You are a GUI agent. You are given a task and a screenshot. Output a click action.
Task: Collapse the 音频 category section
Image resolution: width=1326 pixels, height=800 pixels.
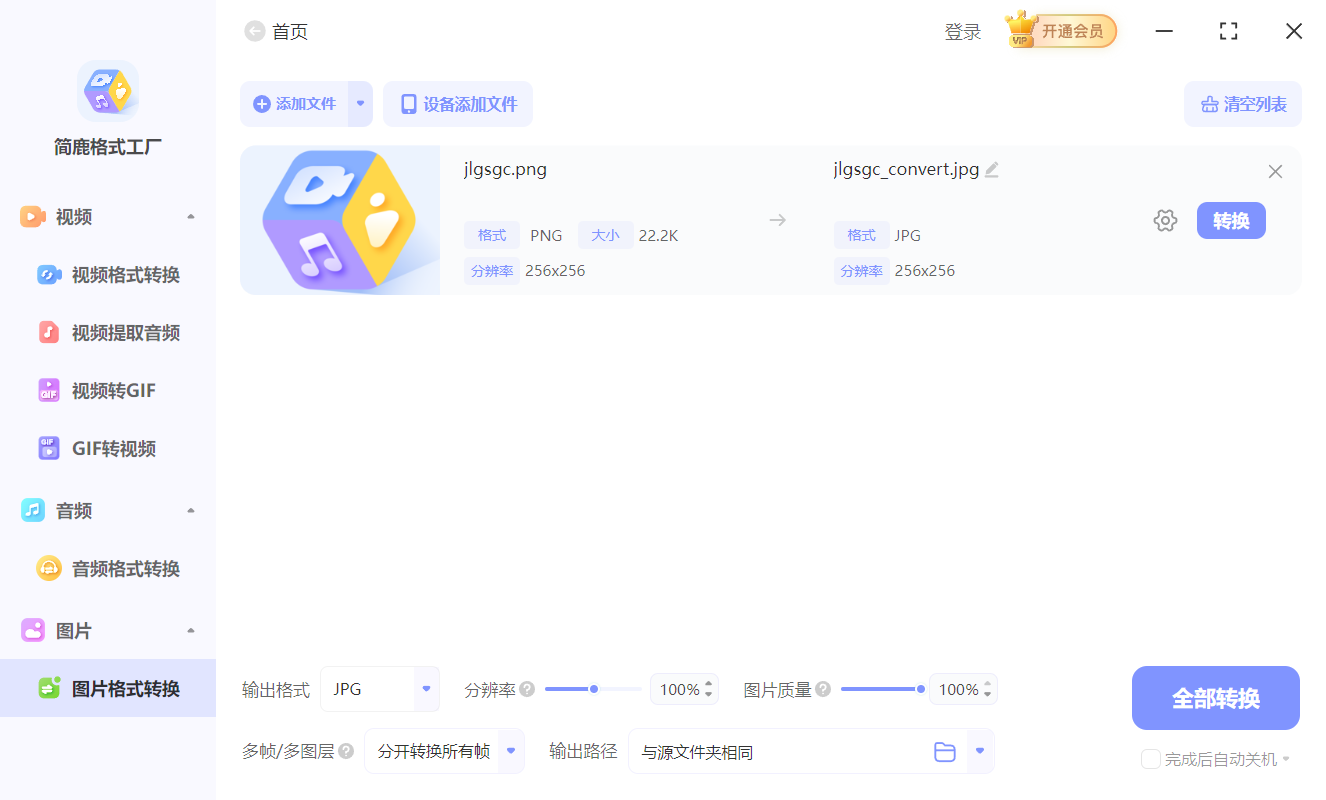coord(190,510)
